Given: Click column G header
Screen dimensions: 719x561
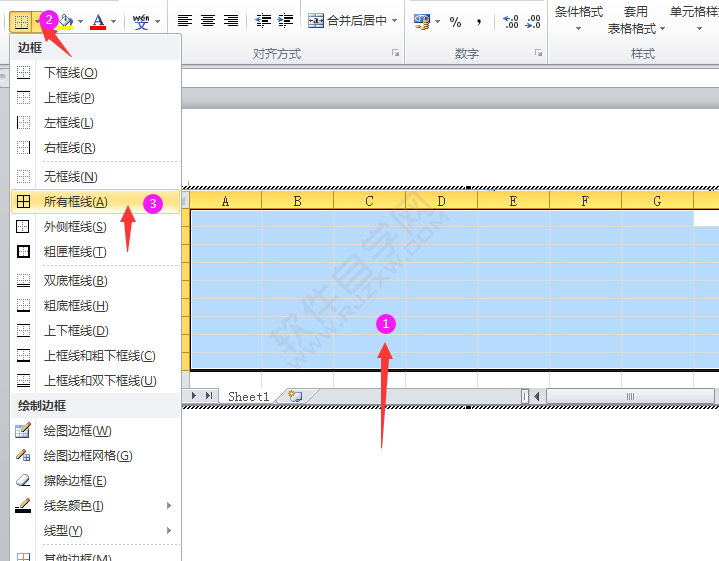Looking at the screenshot, I should [x=658, y=201].
